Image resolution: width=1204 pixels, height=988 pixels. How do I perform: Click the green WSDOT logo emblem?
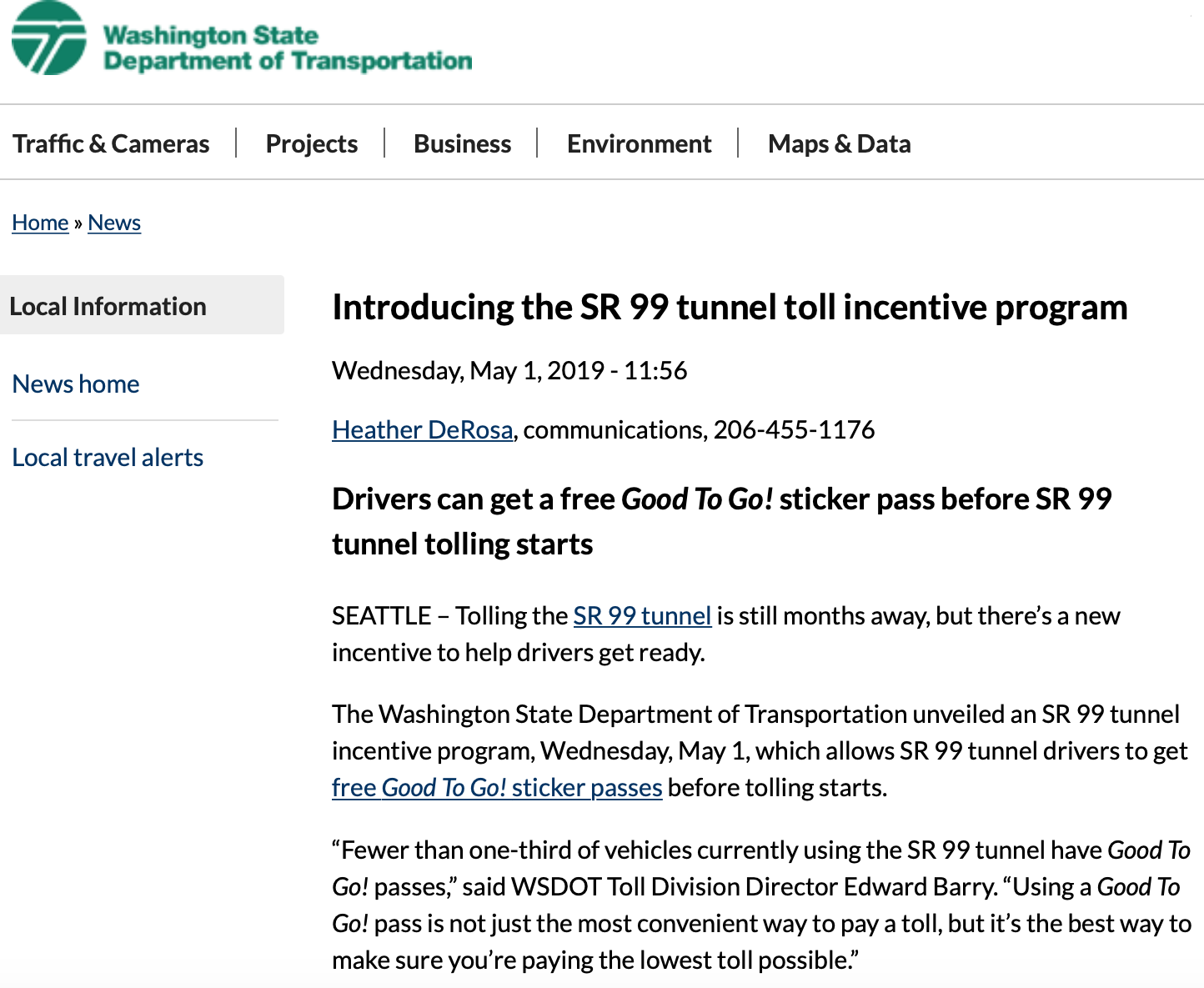point(48,39)
